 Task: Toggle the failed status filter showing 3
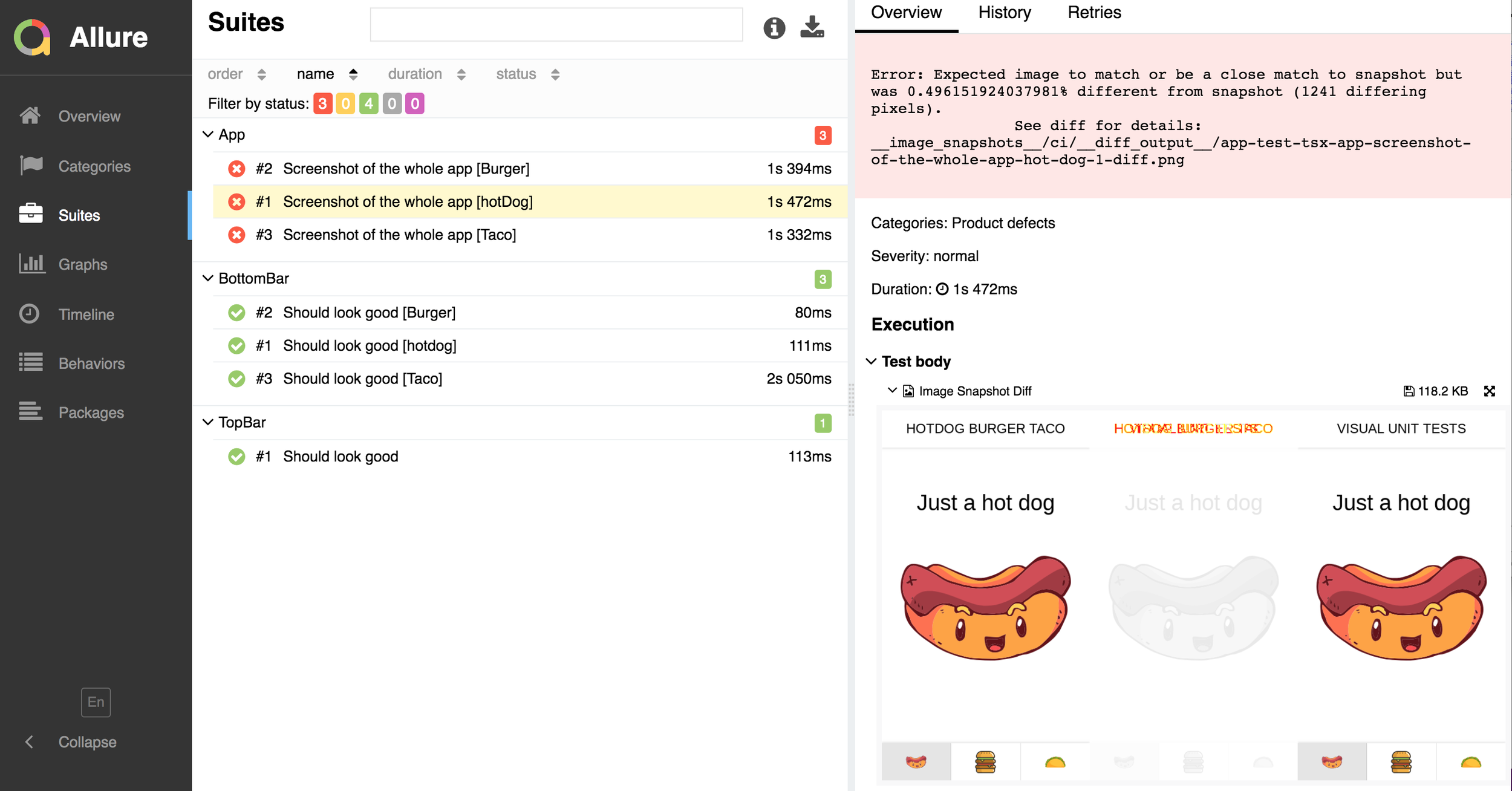coord(322,103)
